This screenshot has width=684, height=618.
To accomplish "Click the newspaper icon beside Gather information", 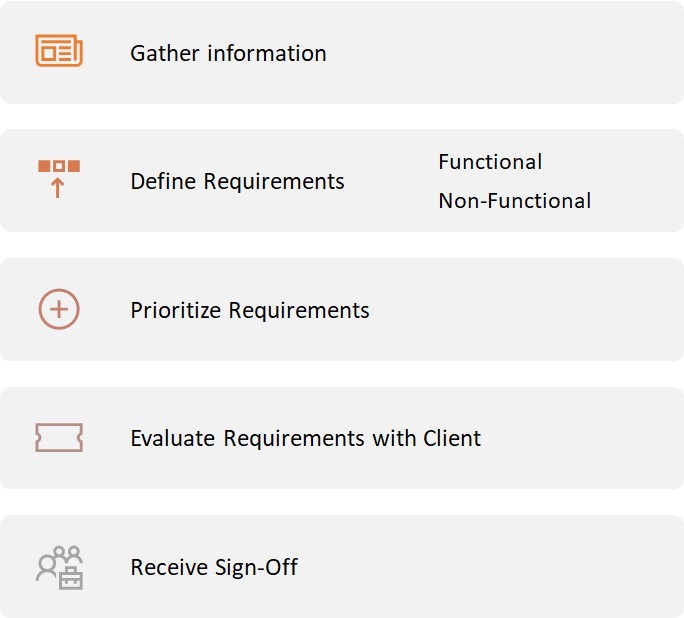I will coord(59,51).
